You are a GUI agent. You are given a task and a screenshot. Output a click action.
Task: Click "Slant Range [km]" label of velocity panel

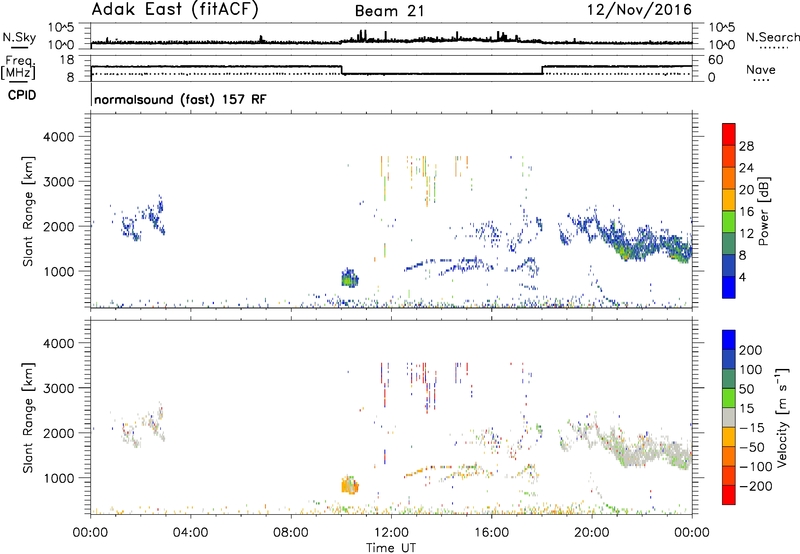coord(28,417)
